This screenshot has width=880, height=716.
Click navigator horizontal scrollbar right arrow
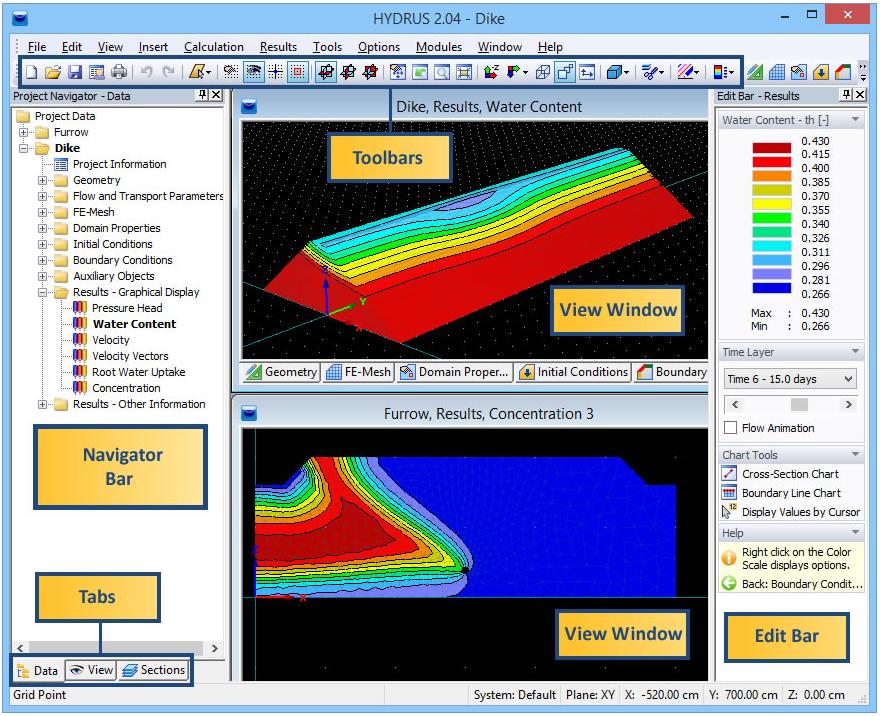pyautogui.click(x=214, y=648)
